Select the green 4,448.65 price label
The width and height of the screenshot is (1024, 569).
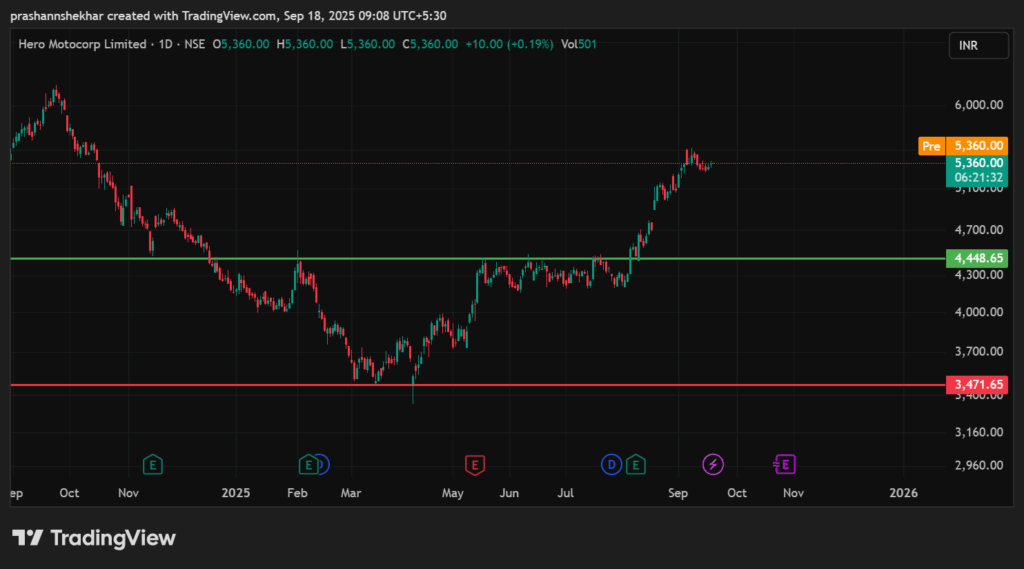click(x=978, y=259)
